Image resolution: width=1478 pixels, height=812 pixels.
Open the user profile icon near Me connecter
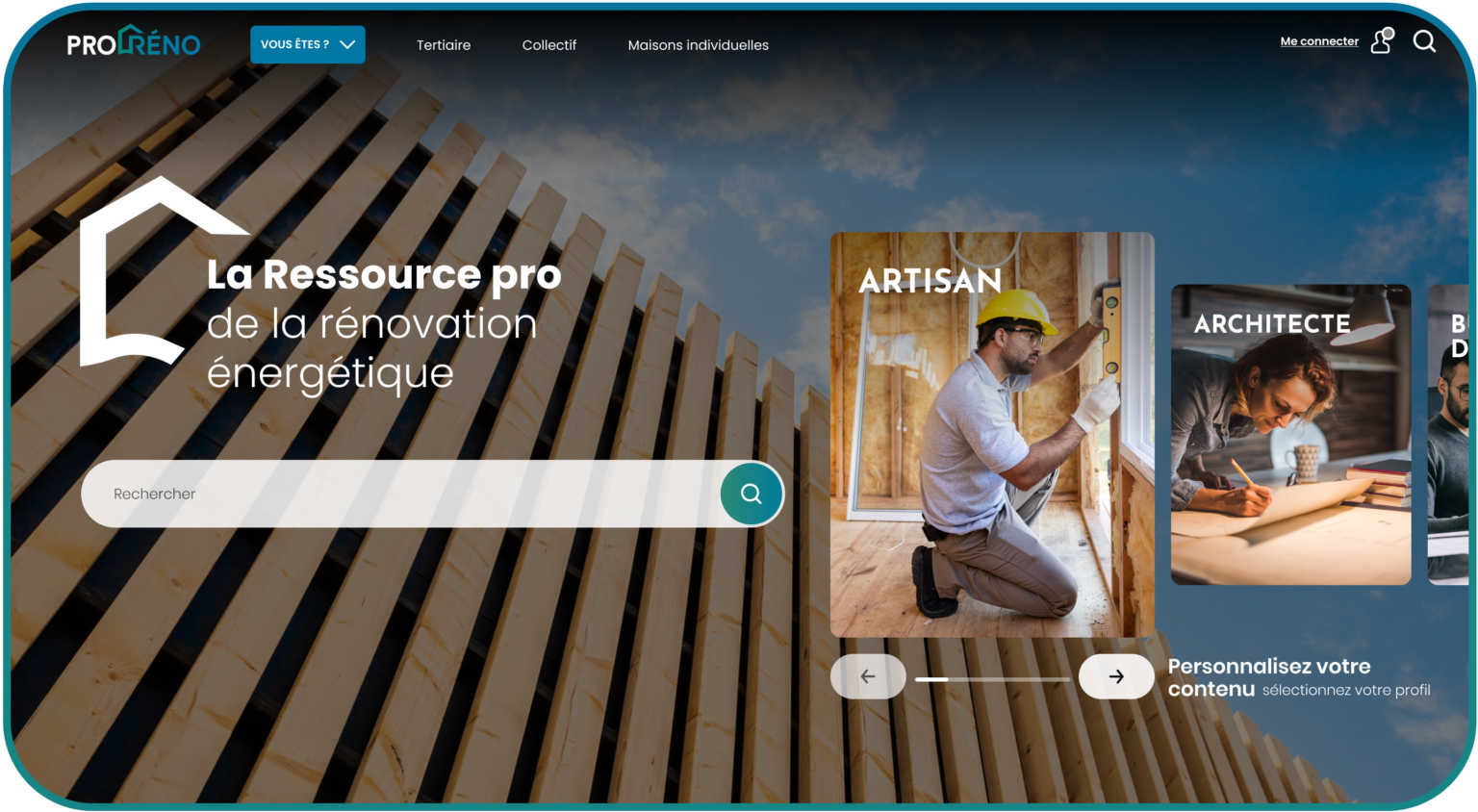1382,43
